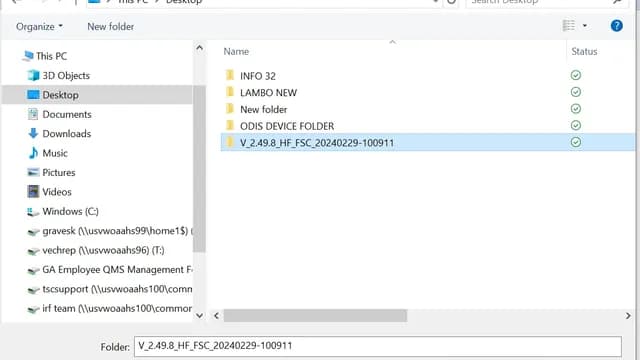The width and height of the screenshot is (640, 360).
Task: Select tscsupport network drive
Action: [117, 289]
